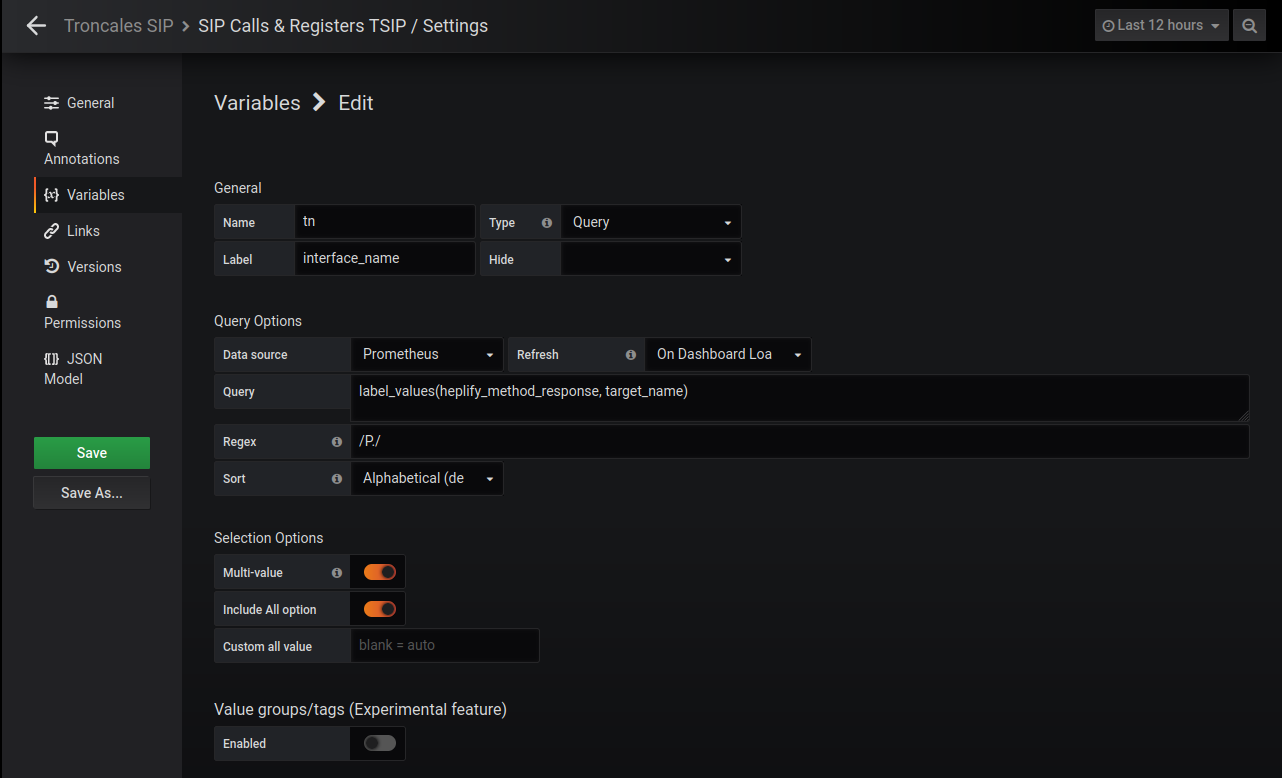Go back using the arrow icon
Viewport: 1282px width, 778px height.
click(36, 26)
